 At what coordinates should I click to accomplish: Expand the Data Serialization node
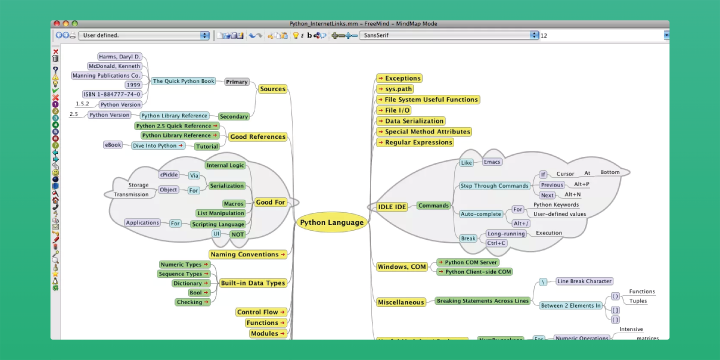411,121
